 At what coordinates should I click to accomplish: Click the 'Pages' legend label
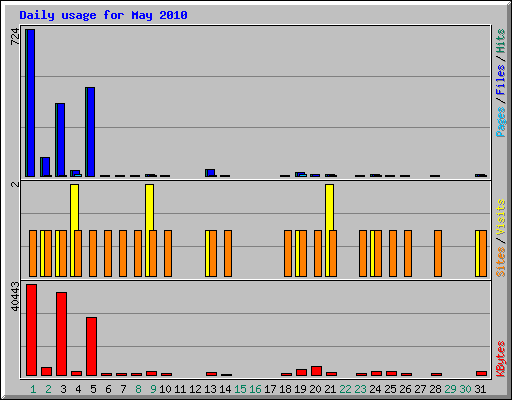tap(500, 122)
